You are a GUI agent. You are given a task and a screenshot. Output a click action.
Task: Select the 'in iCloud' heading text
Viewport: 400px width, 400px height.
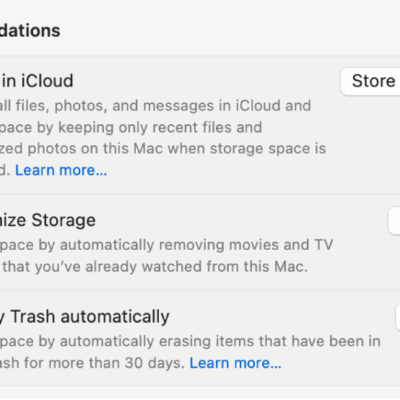38,81
